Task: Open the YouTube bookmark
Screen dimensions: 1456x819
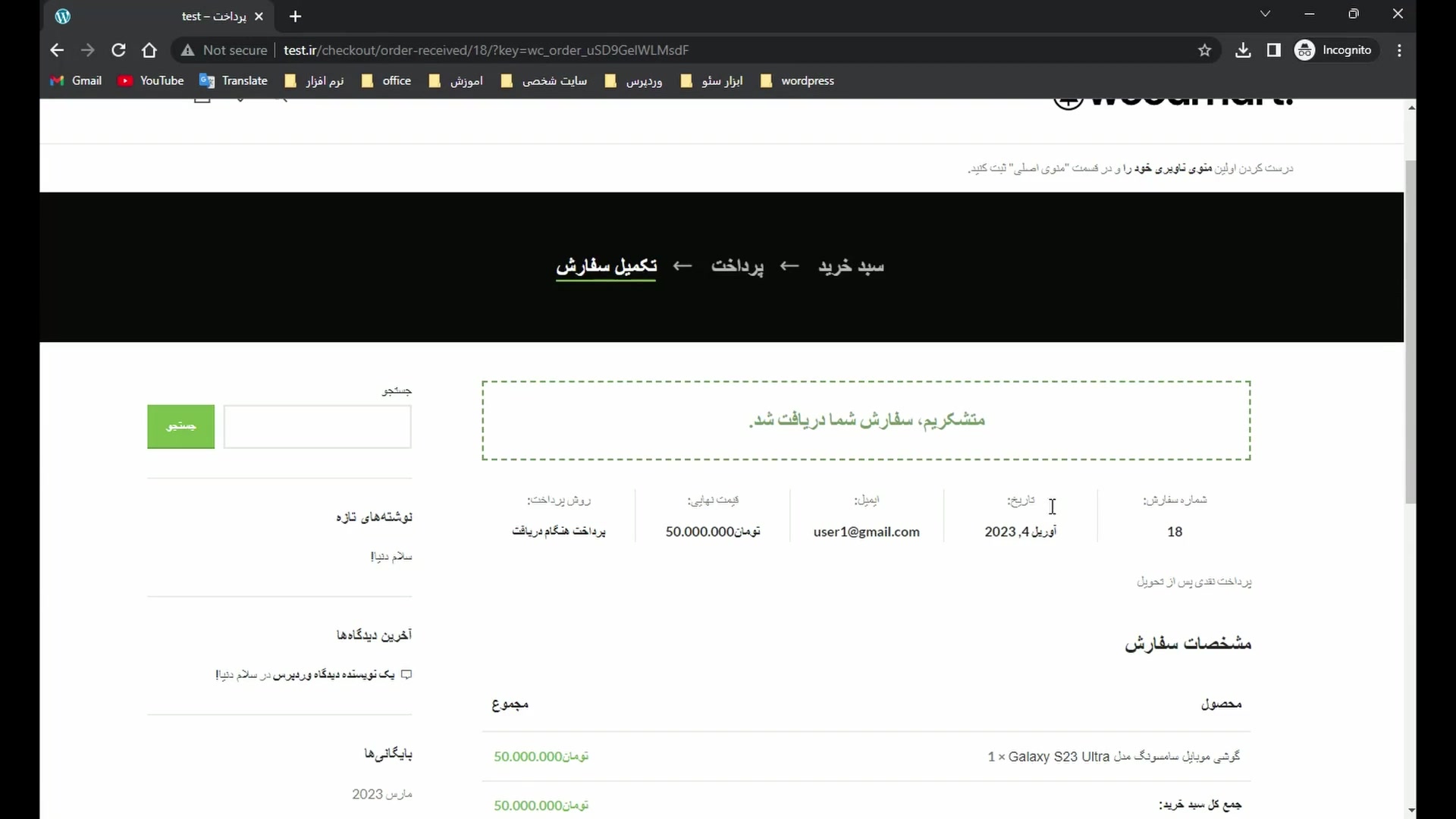Action: tap(151, 80)
